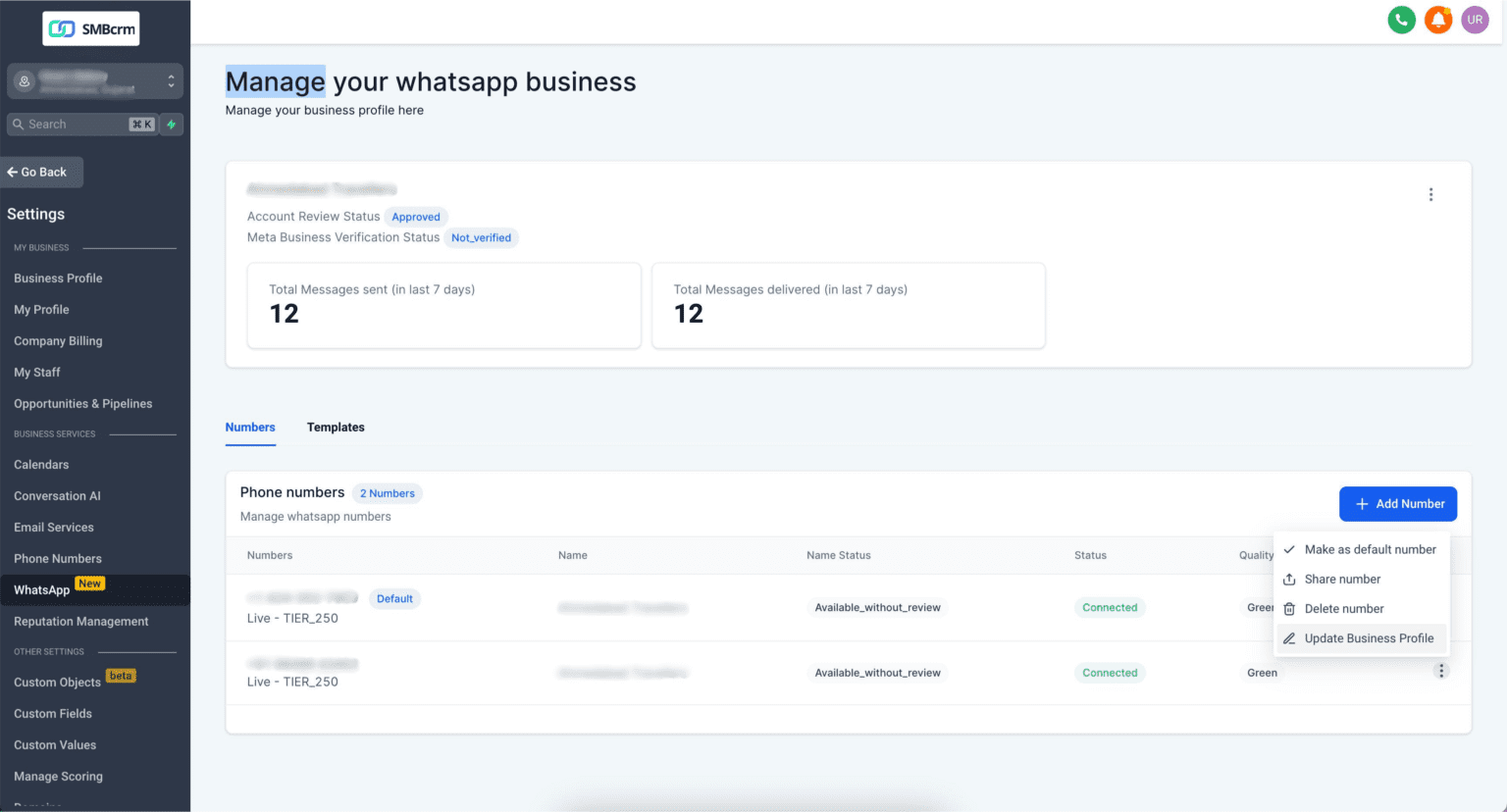
Task: Open Email Services settings
Action: [x=54, y=528]
